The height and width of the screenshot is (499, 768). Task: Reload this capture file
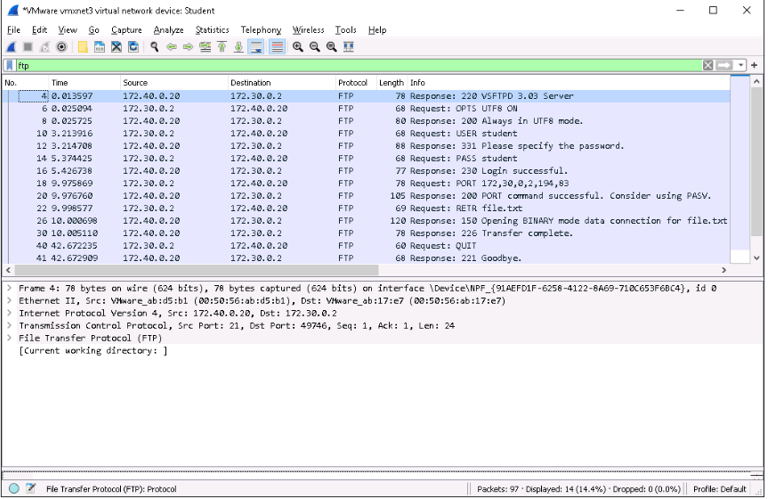(133, 47)
